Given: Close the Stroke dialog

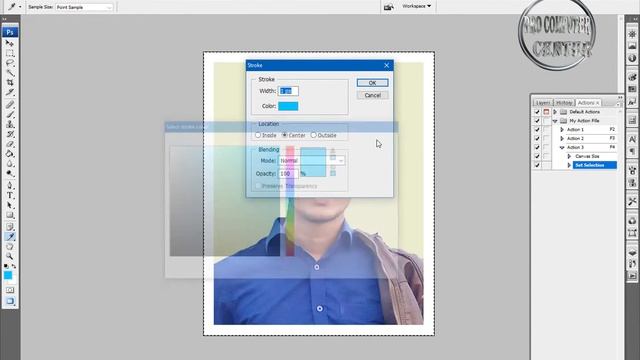Looking at the screenshot, I should tap(387, 65).
